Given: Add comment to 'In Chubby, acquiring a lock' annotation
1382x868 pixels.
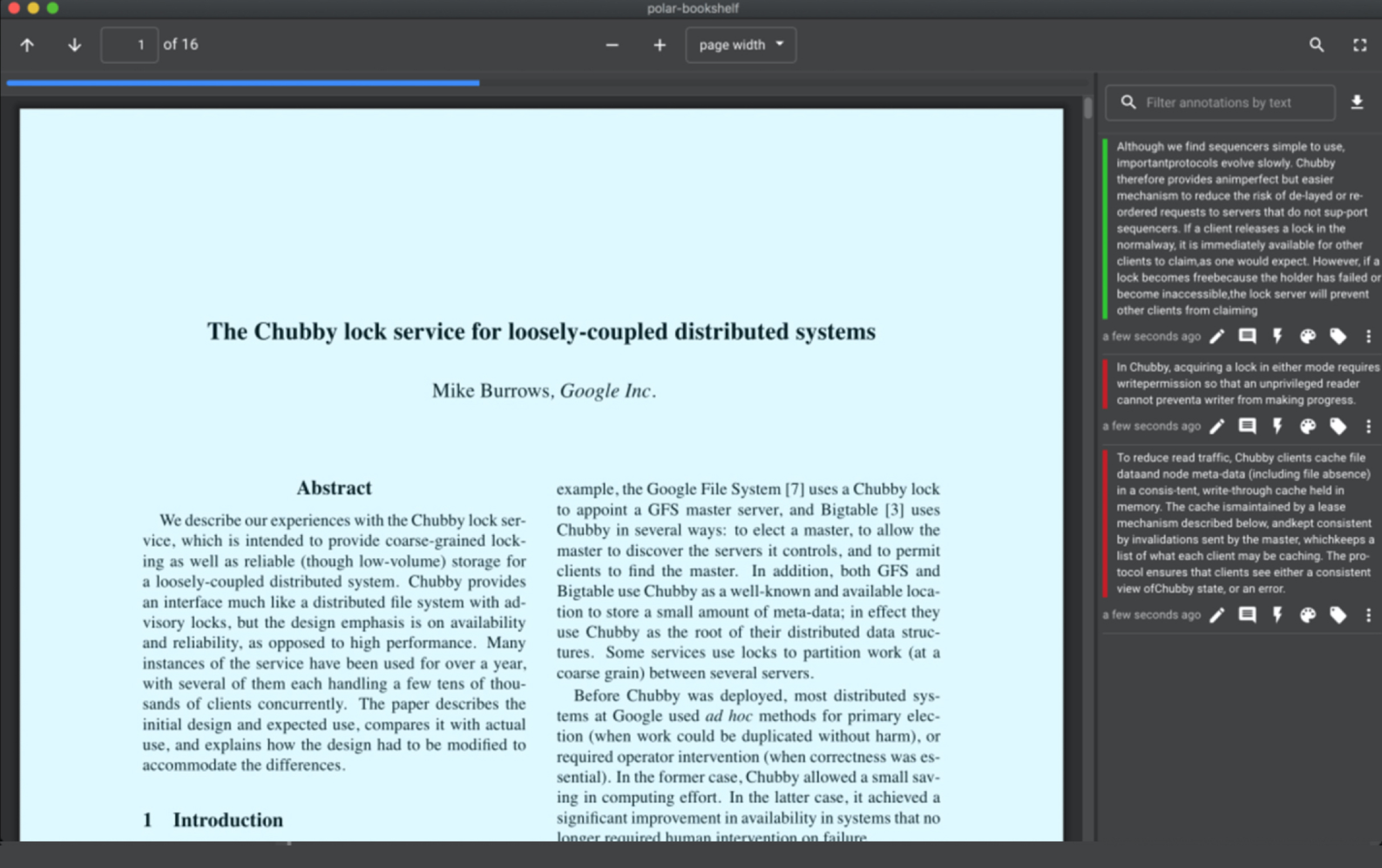Looking at the screenshot, I should 1247,426.
